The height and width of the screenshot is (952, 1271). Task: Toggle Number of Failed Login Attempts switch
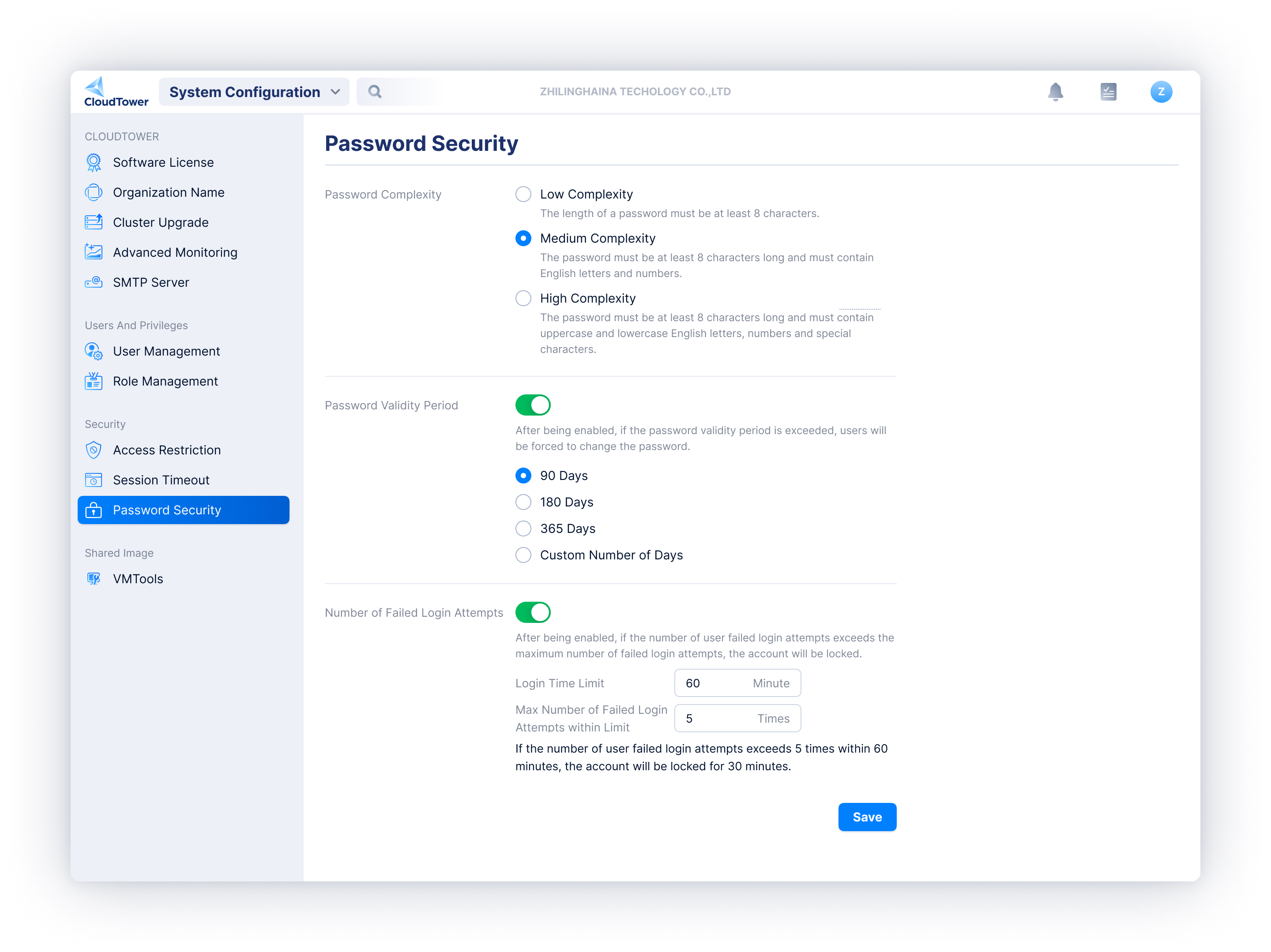tap(533, 612)
